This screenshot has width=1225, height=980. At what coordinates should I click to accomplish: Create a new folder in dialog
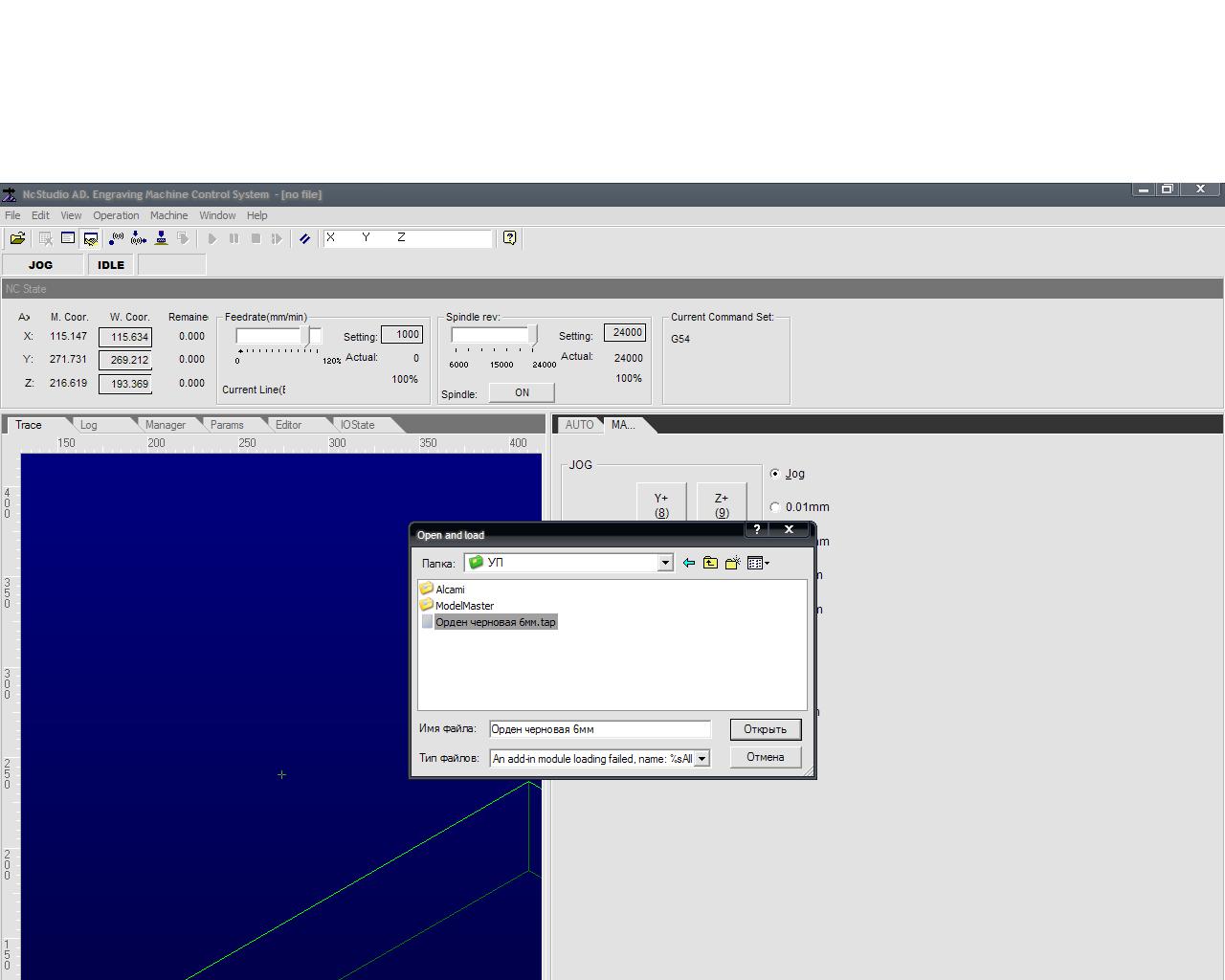coord(732,563)
